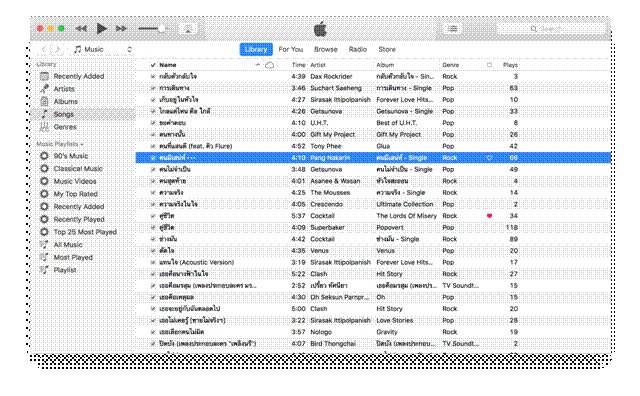Open the AirPlay output icon
640x396 pixels.
click(x=188, y=29)
